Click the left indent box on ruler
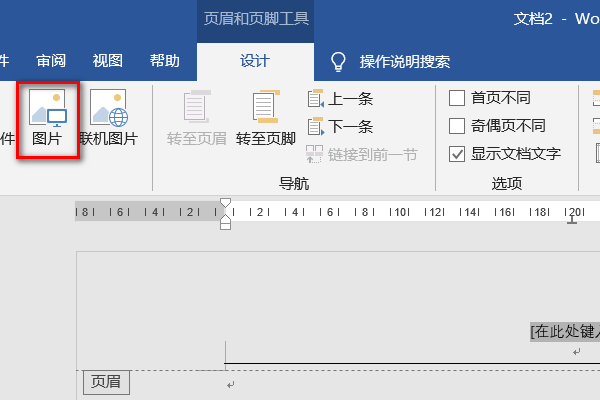600x400 pixels. 225,225
